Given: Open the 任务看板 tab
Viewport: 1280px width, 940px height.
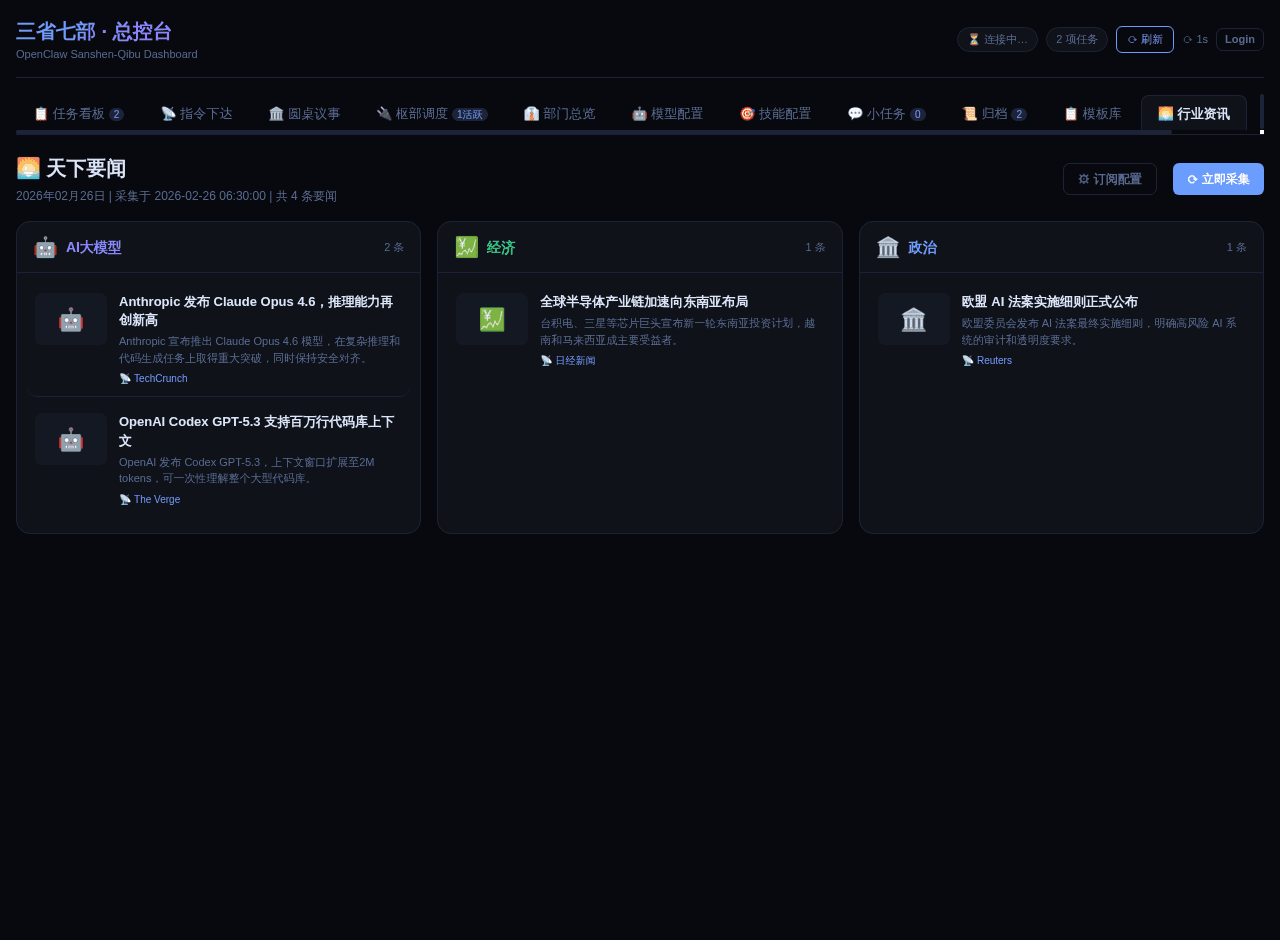Looking at the screenshot, I should (x=78, y=114).
